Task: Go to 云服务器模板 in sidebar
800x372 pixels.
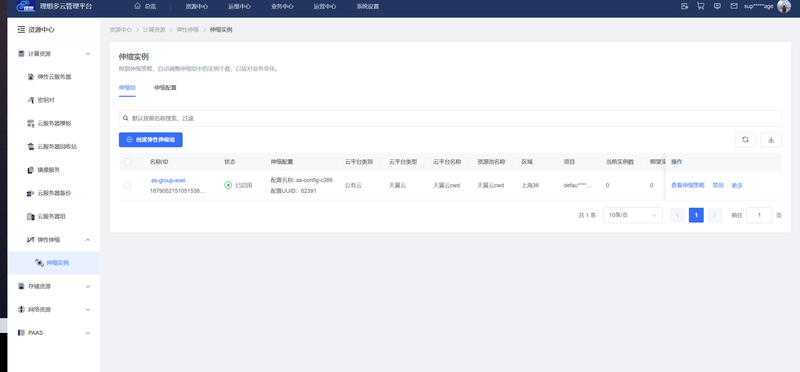Action: tap(54, 123)
